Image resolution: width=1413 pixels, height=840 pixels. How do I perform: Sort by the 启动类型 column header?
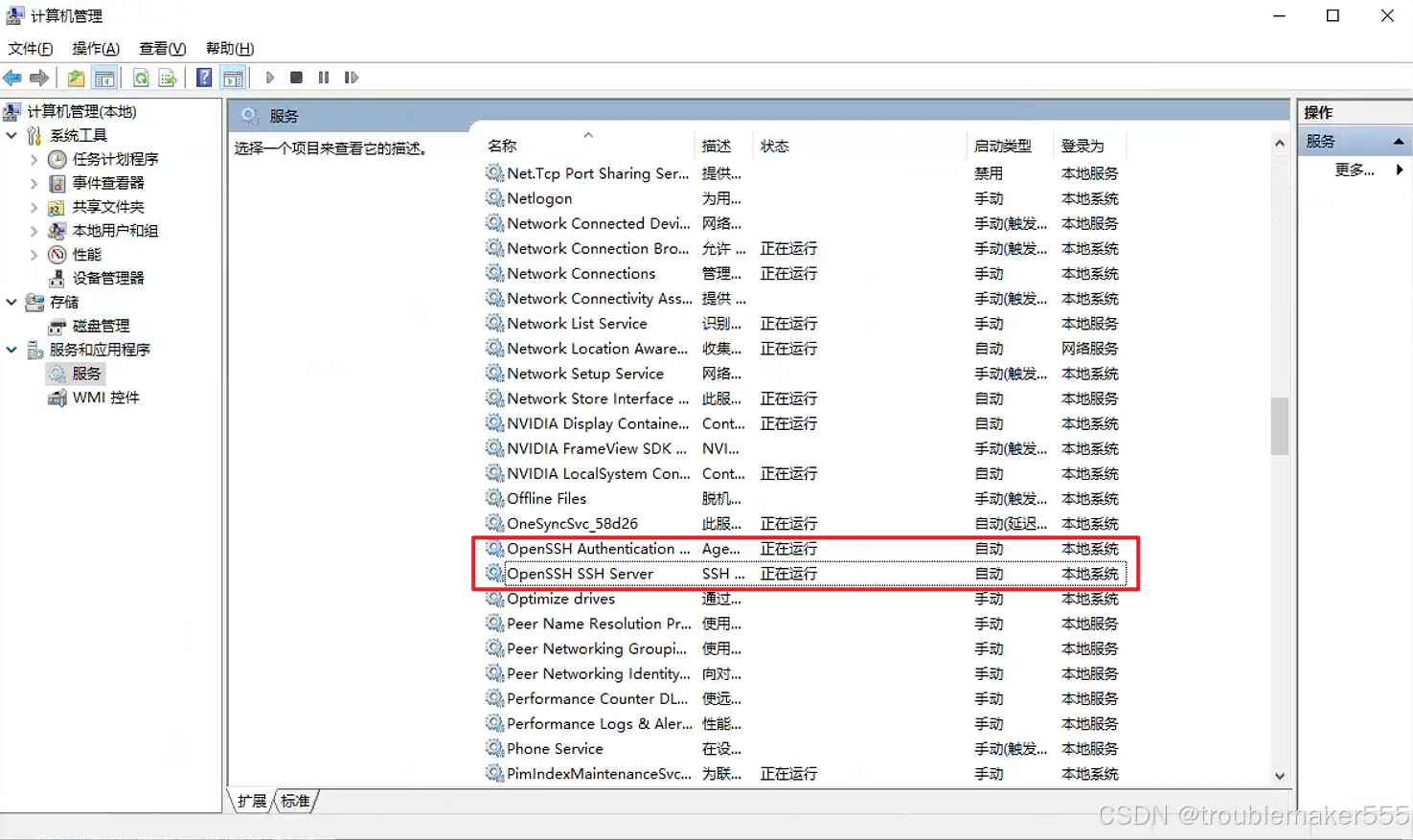coord(1011,146)
